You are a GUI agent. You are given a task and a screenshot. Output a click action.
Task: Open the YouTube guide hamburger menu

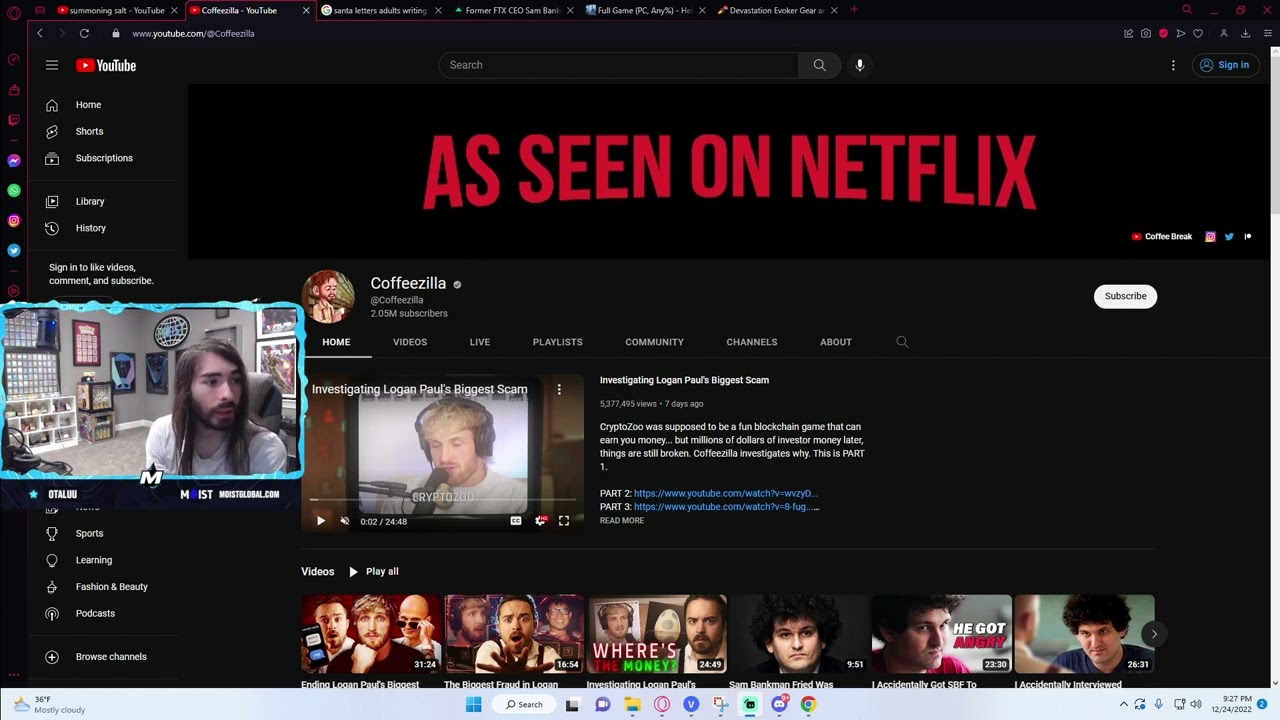52,65
